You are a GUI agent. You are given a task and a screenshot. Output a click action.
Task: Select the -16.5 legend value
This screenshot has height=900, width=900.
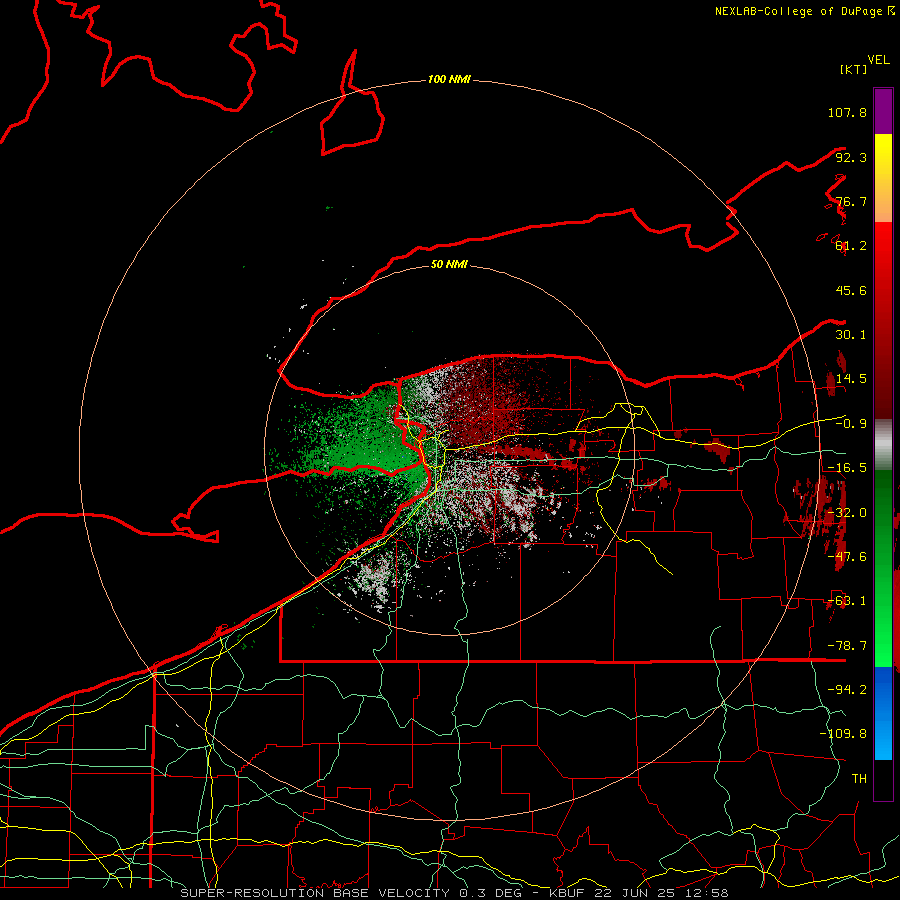click(x=847, y=468)
